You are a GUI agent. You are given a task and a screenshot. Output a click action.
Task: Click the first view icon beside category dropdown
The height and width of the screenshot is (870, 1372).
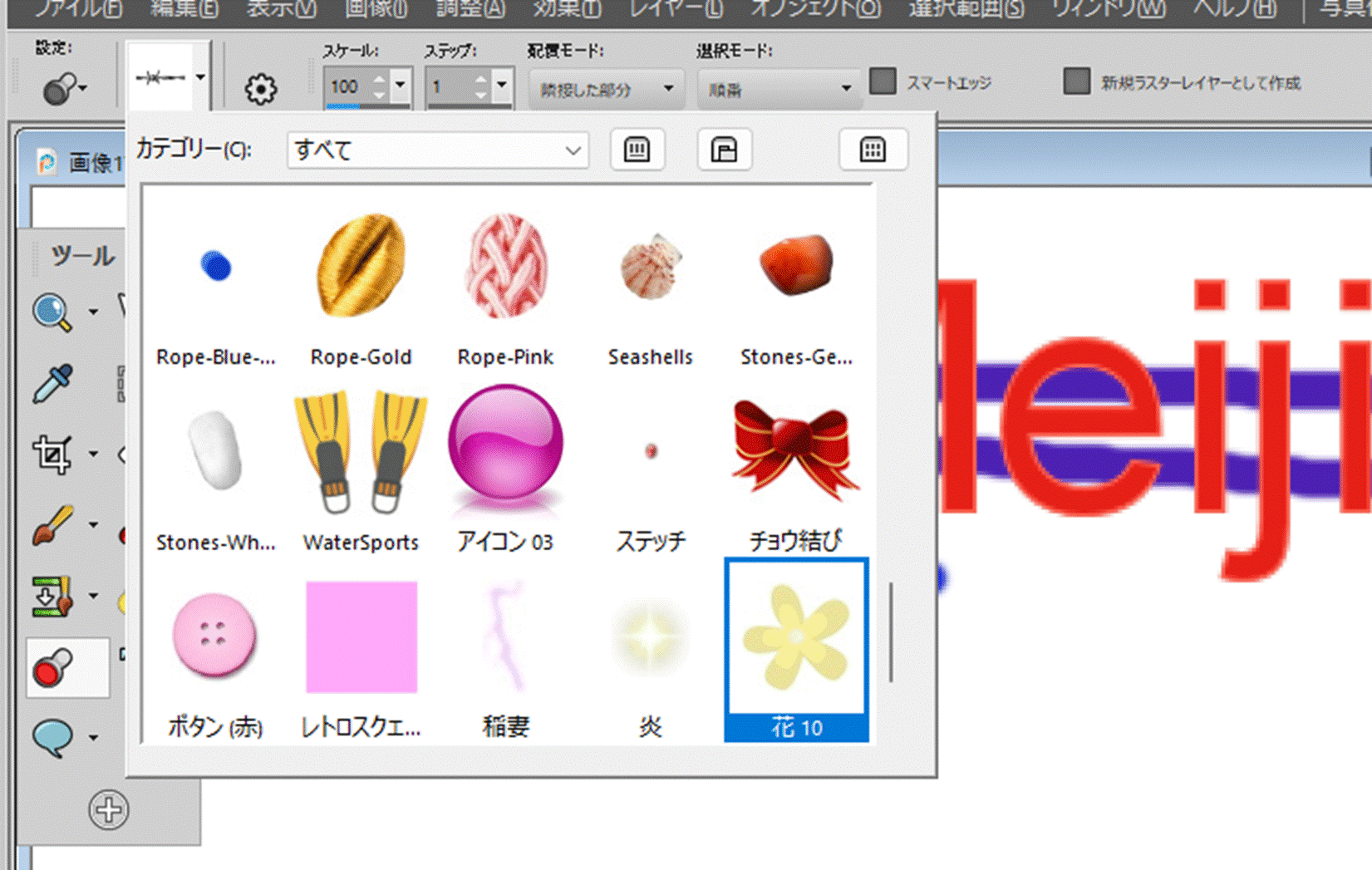tap(637, 150)
